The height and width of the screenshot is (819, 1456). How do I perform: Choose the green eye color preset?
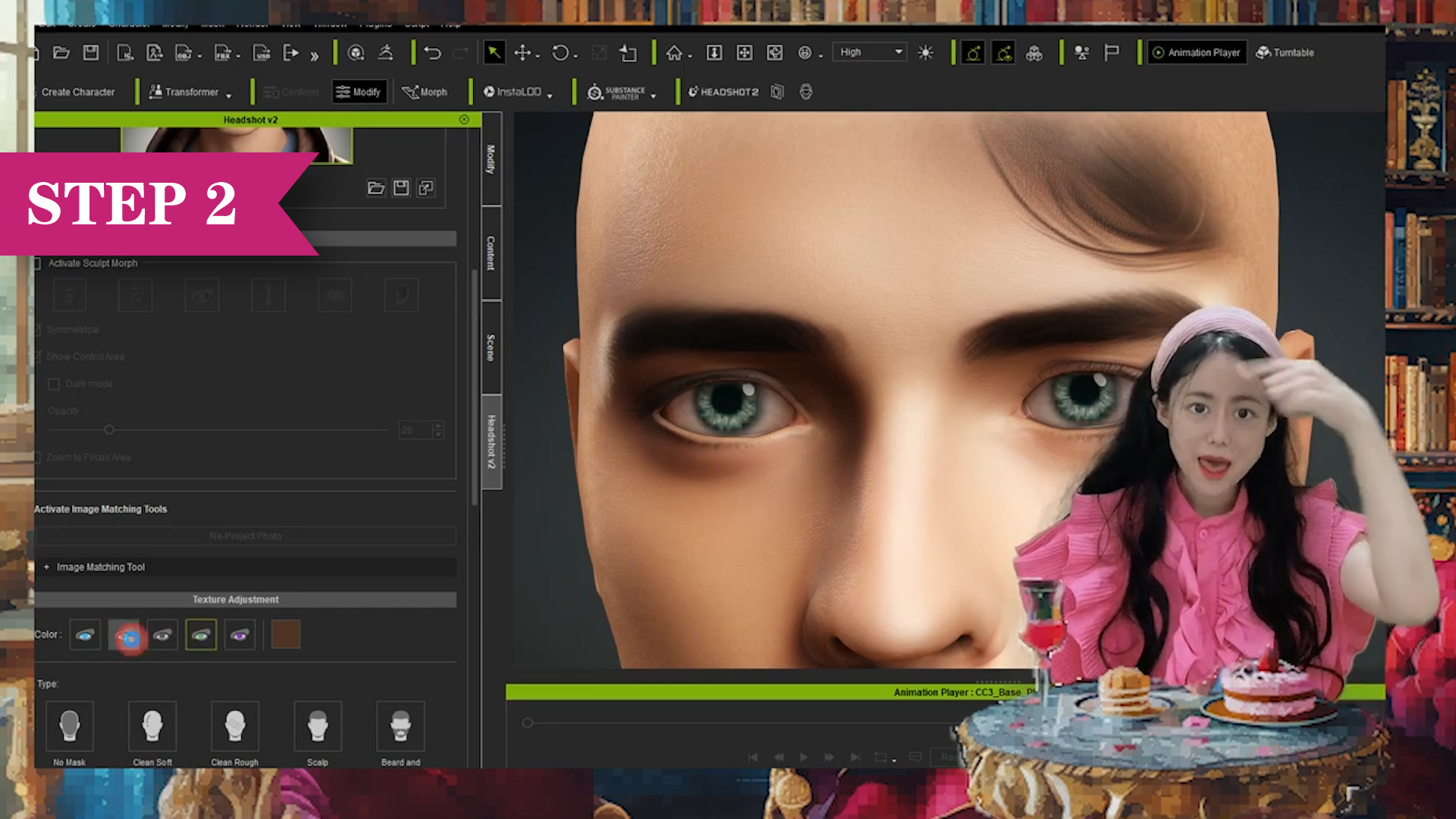click(201, 635)
